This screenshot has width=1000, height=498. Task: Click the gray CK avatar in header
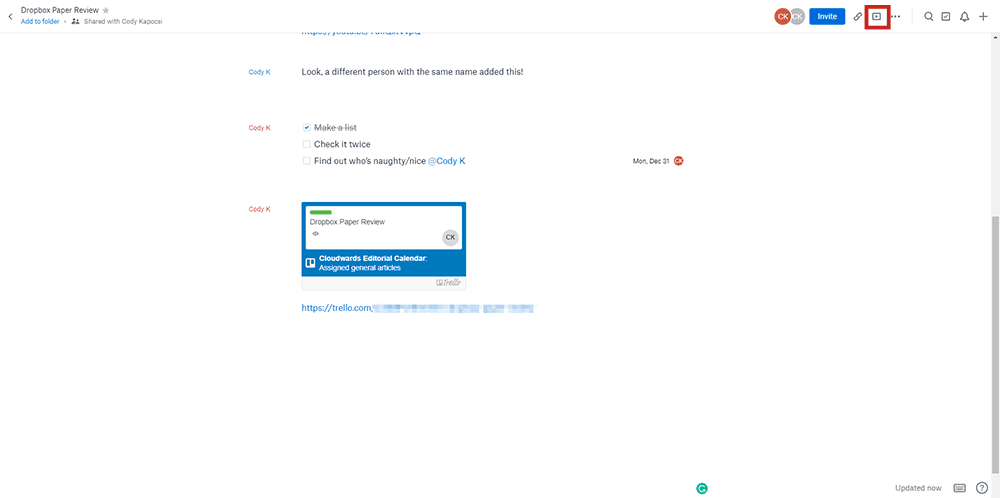pos(797,17)
